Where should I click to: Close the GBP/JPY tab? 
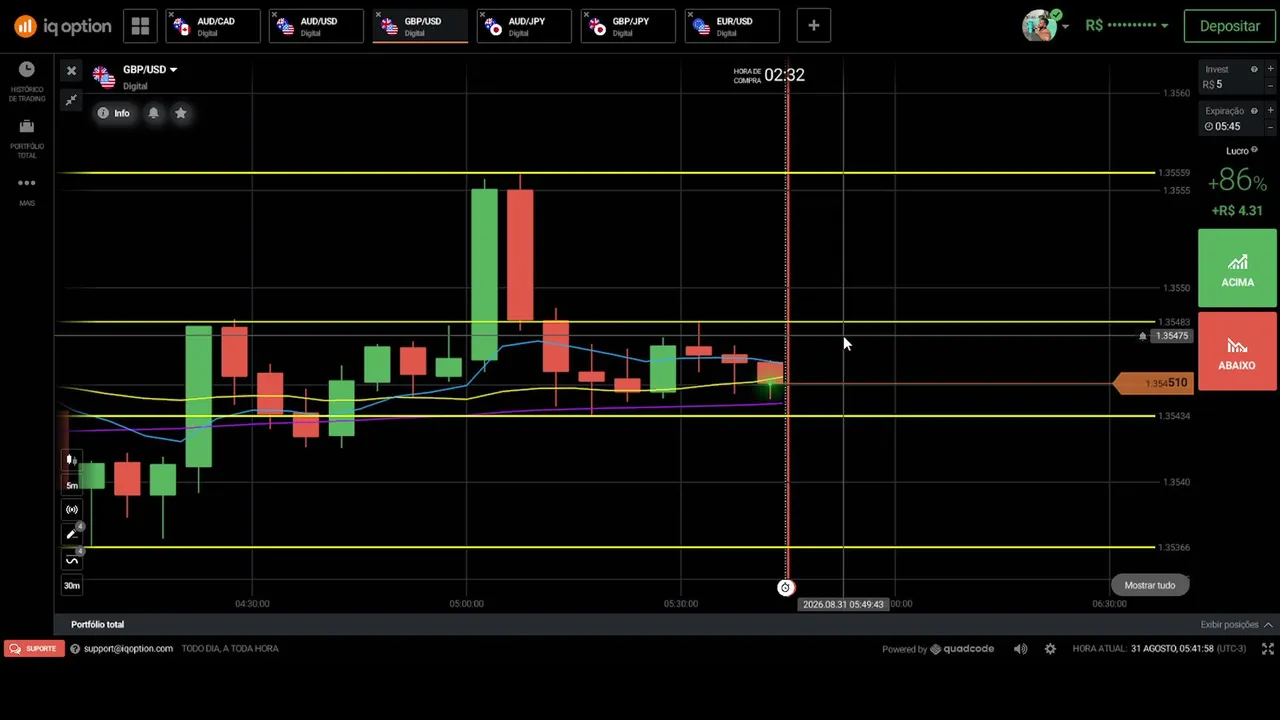click(589, 15)
